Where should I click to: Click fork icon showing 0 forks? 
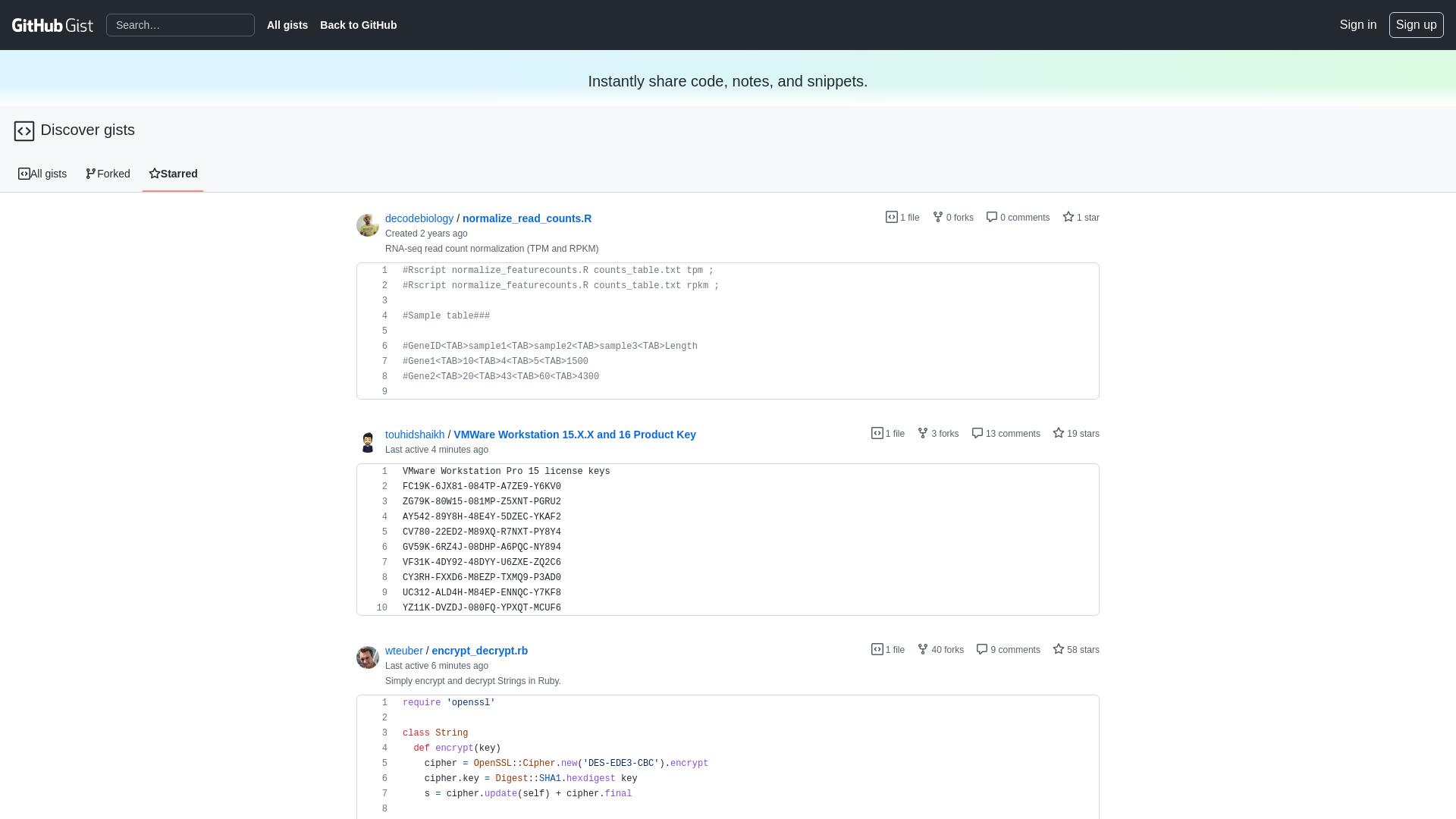938,217
